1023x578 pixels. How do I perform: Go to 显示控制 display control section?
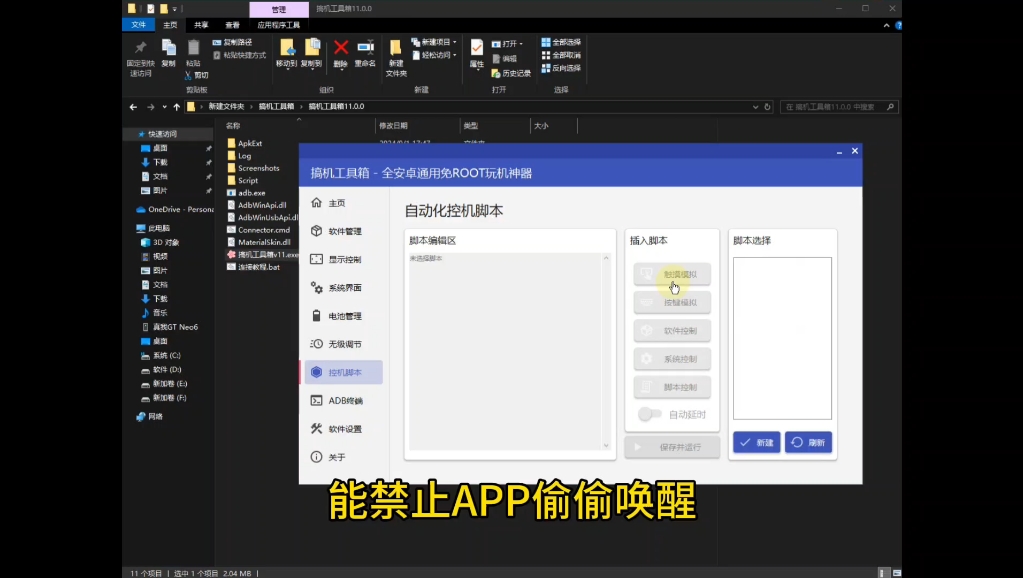tap(343, 259)
